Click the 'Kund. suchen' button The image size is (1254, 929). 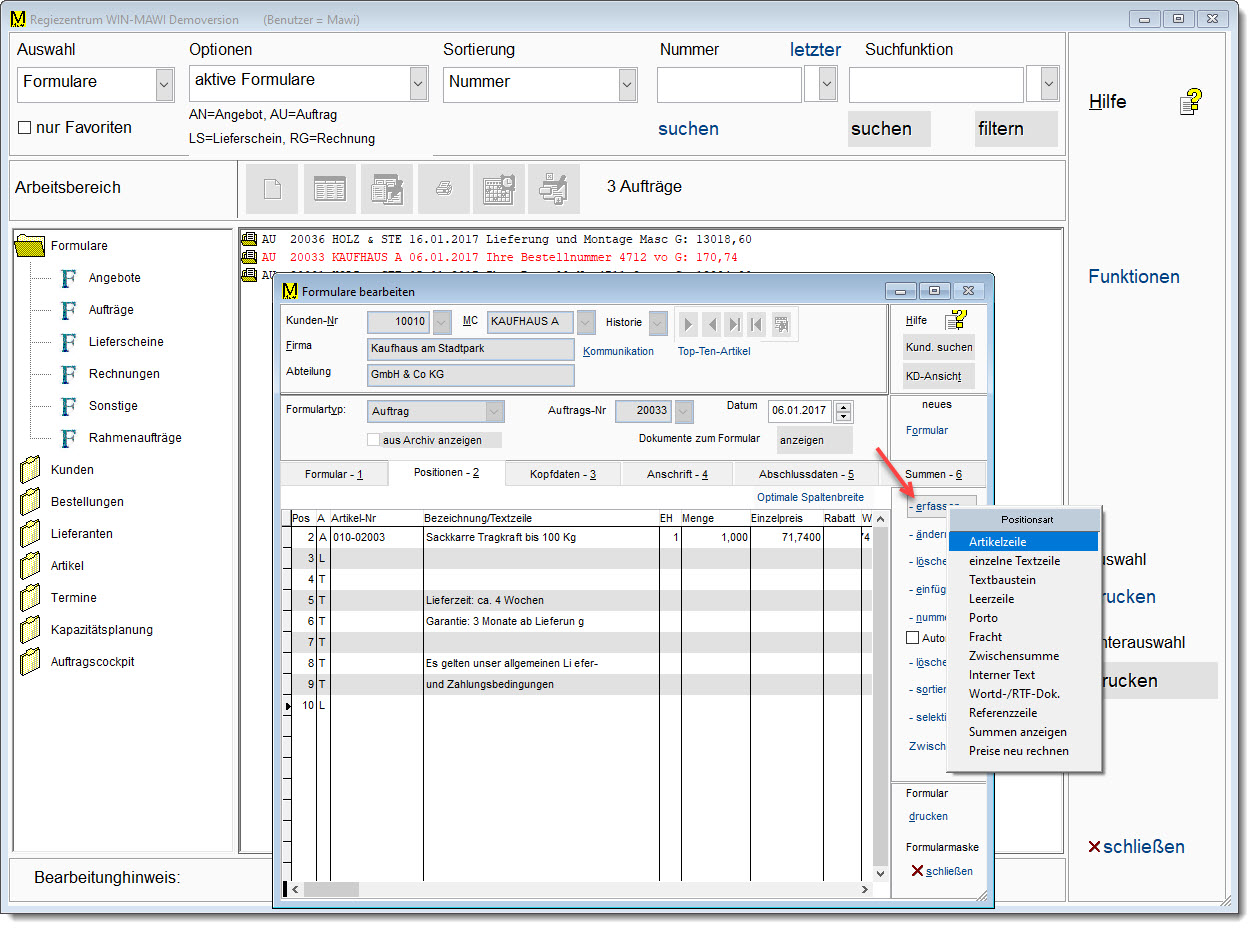tap(938, 347)
